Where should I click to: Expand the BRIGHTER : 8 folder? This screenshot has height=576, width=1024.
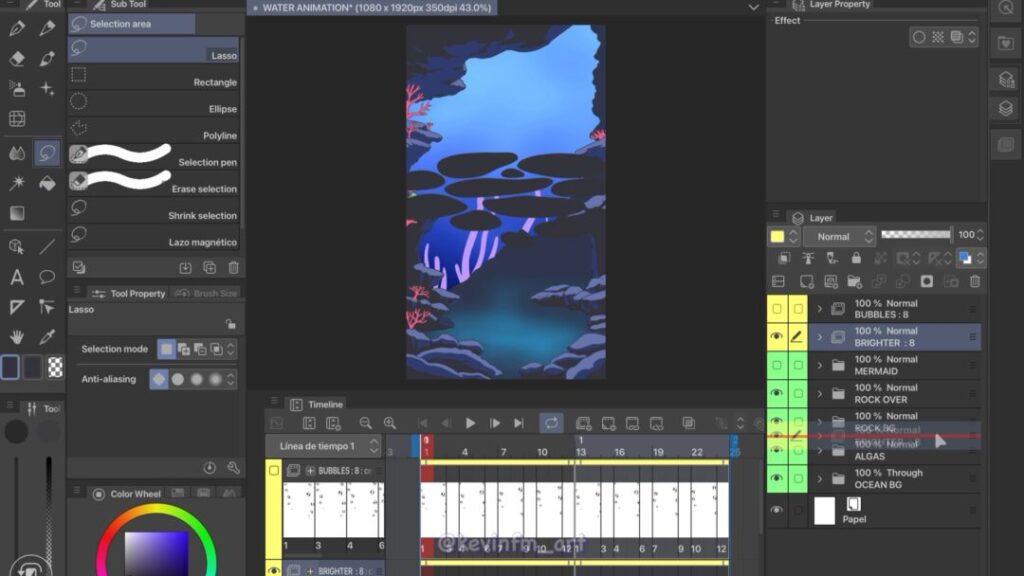pos(820,337)
